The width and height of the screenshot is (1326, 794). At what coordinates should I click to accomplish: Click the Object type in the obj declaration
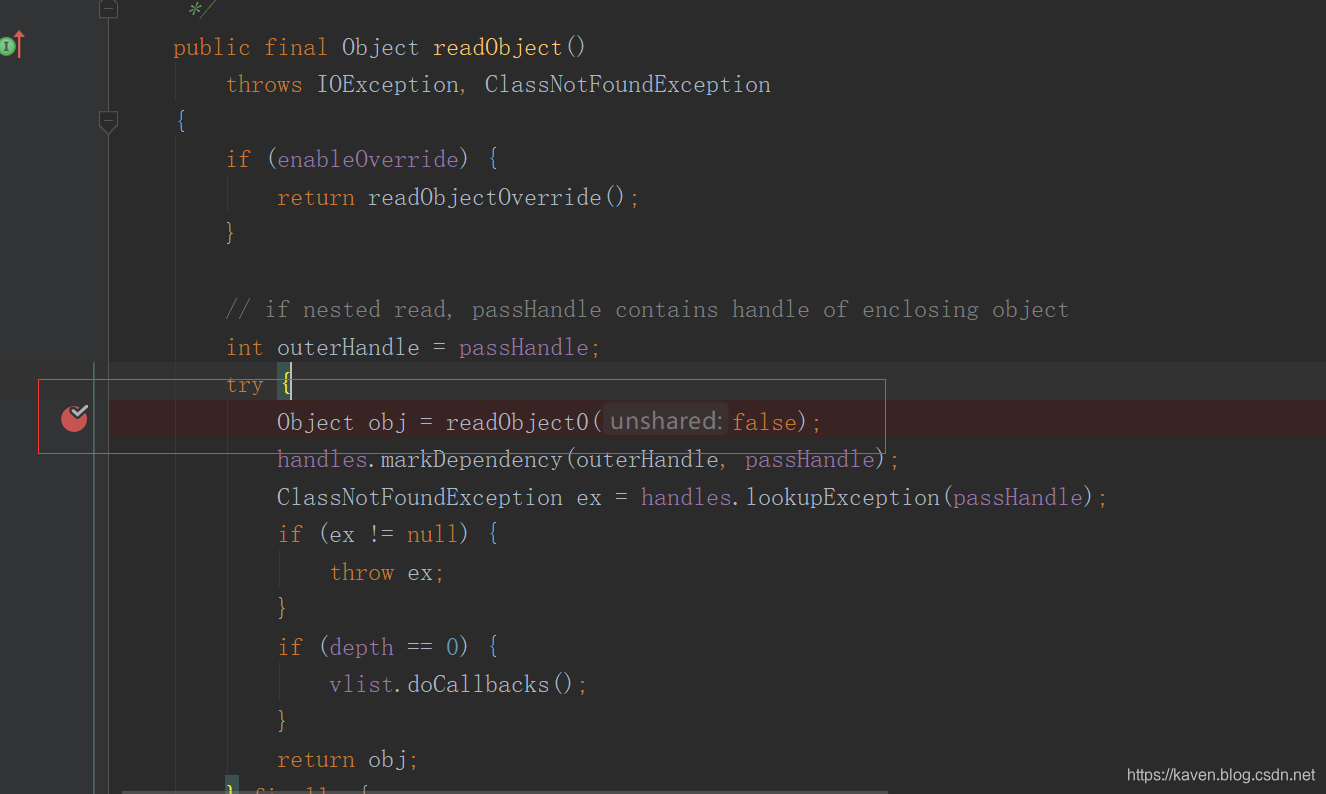tap(315, 422)
